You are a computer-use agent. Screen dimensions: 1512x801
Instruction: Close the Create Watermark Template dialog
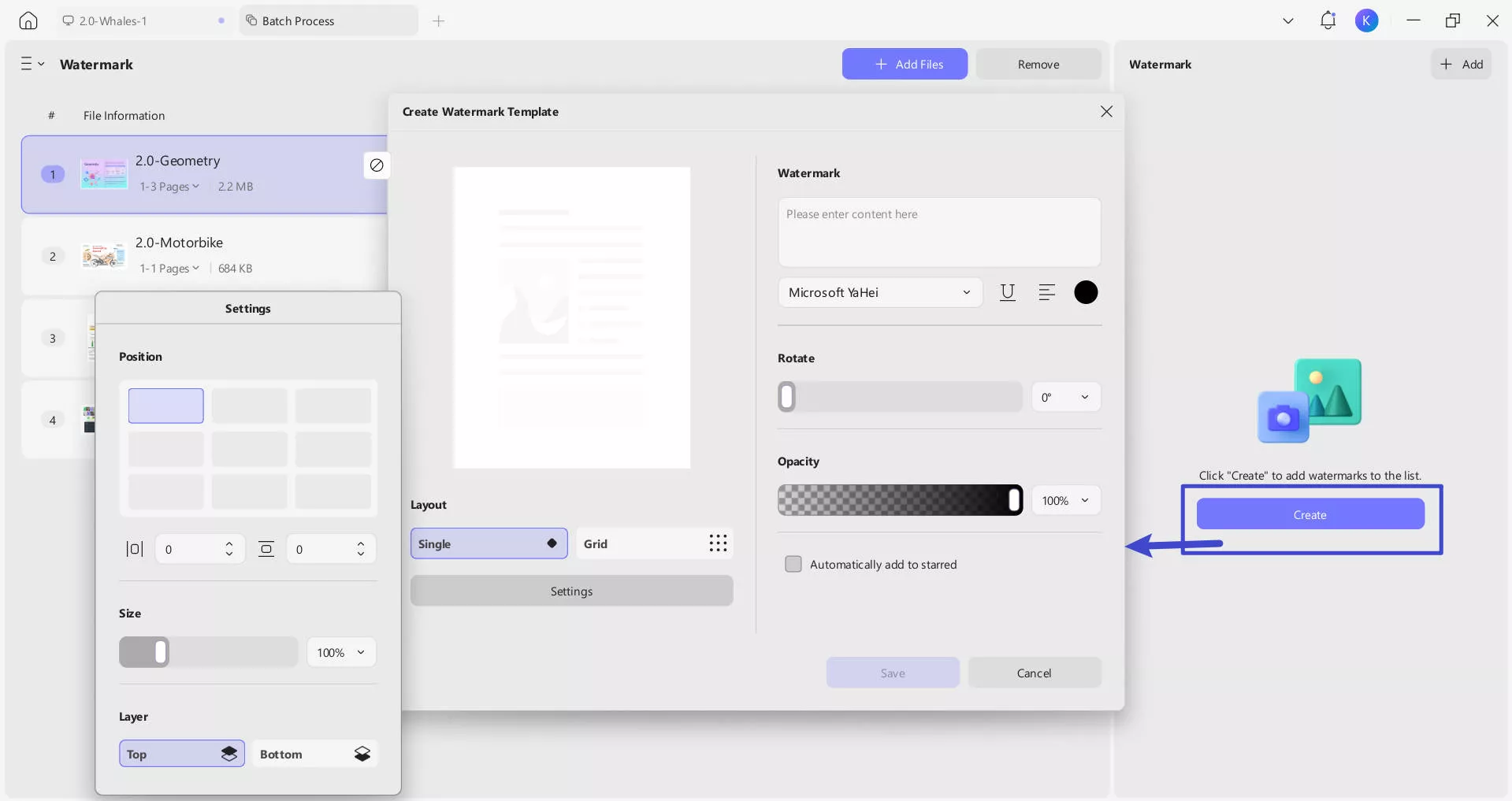click(x=1106, y=112)
